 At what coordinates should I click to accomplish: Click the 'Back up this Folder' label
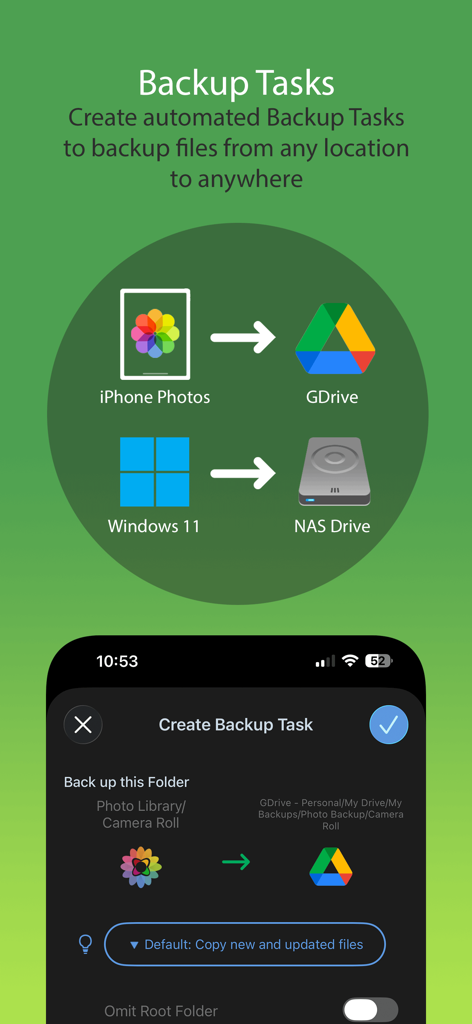click(x=127, y=782)
